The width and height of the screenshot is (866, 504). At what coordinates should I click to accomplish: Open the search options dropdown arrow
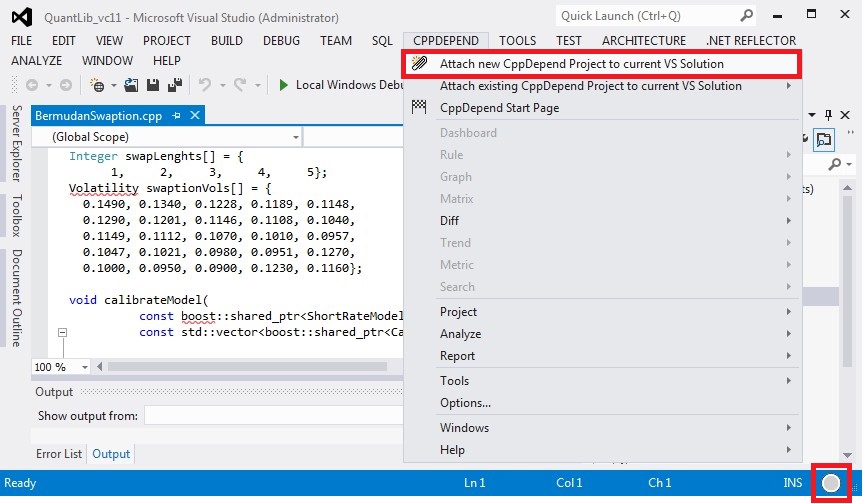848,165
